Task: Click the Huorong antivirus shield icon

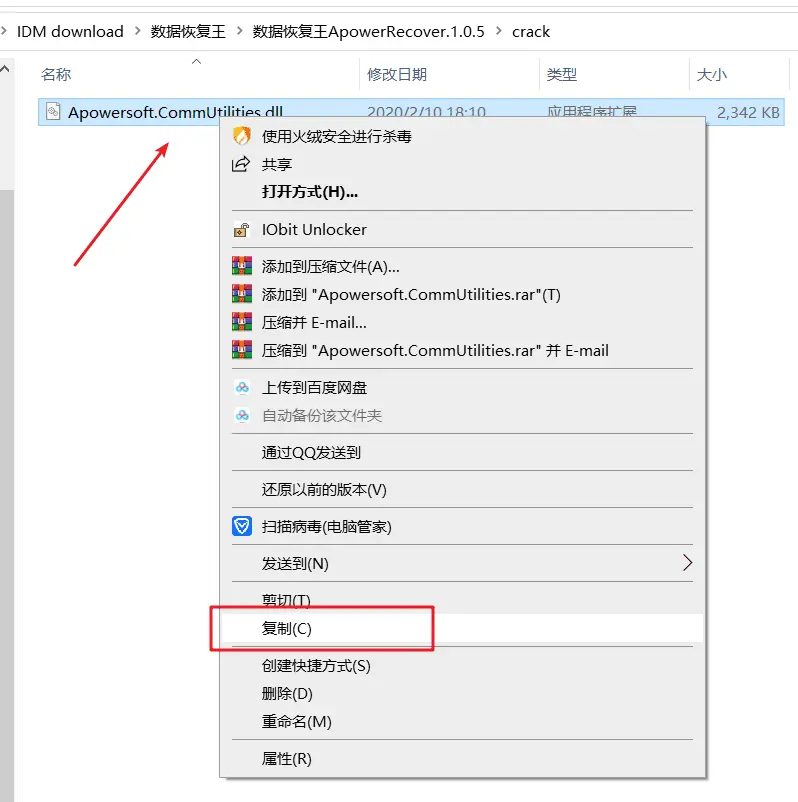Action: (x=241, y=136)
